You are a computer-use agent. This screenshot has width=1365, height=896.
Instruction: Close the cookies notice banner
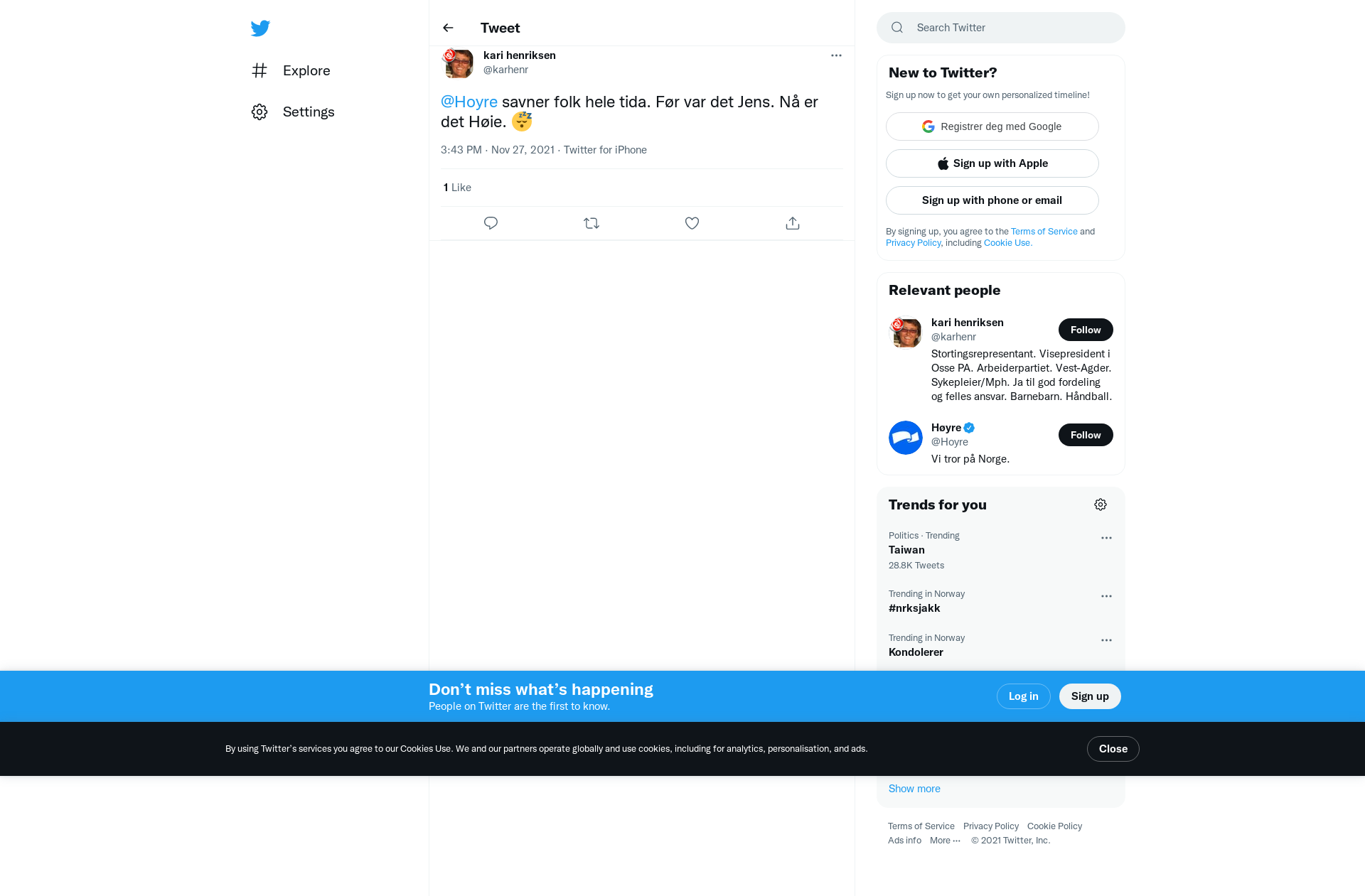1113,749
